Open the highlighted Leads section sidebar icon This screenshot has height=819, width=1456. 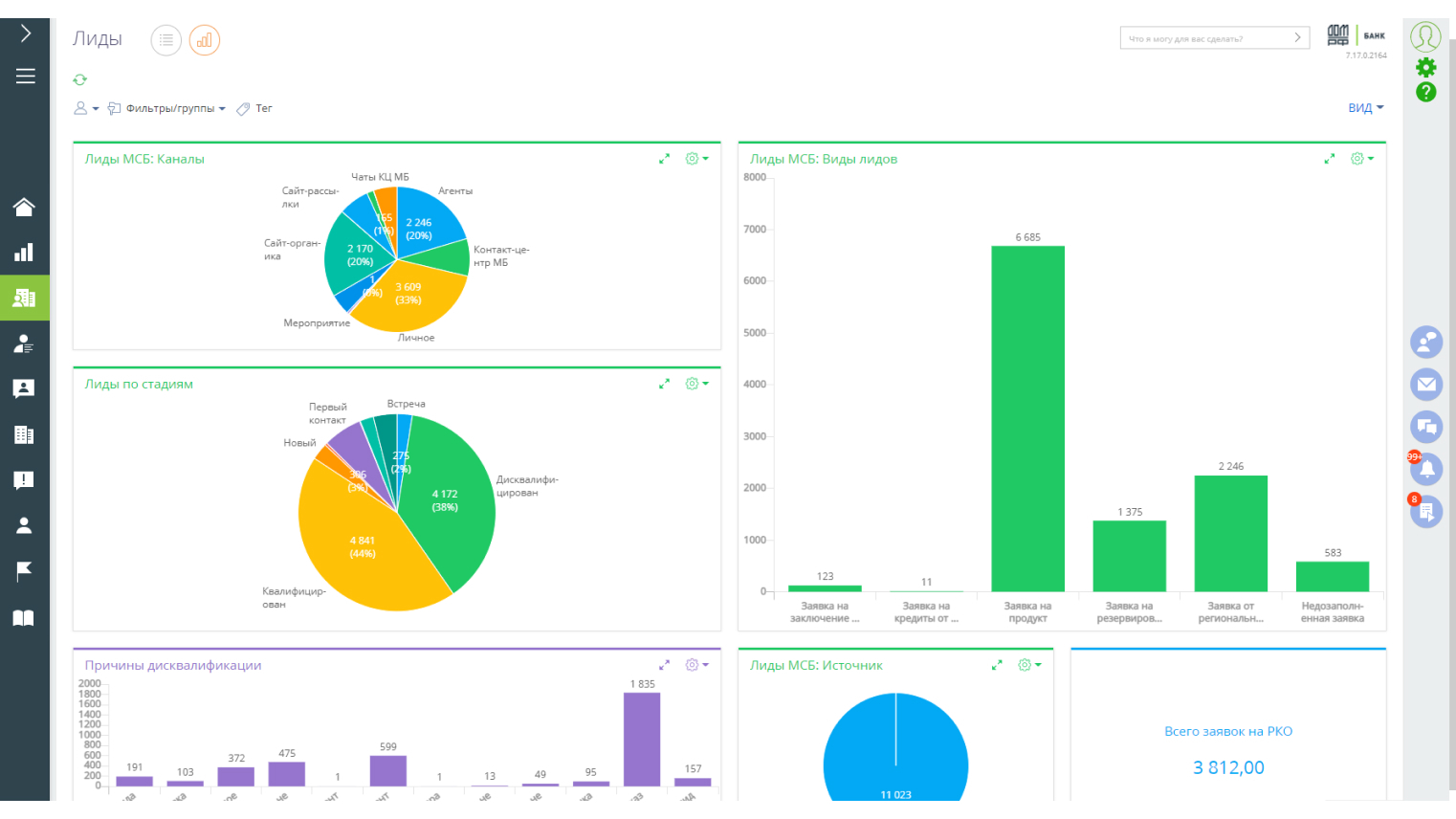click(x=24, y=298)
